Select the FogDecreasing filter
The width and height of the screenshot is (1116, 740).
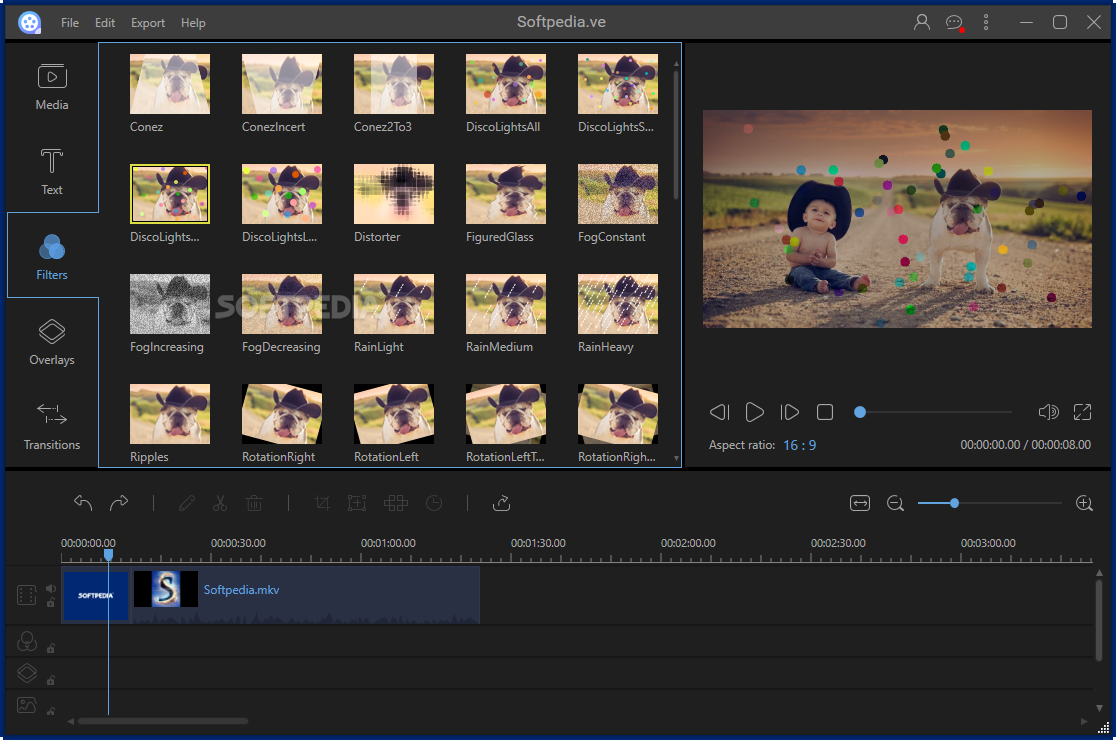point(282,304)
